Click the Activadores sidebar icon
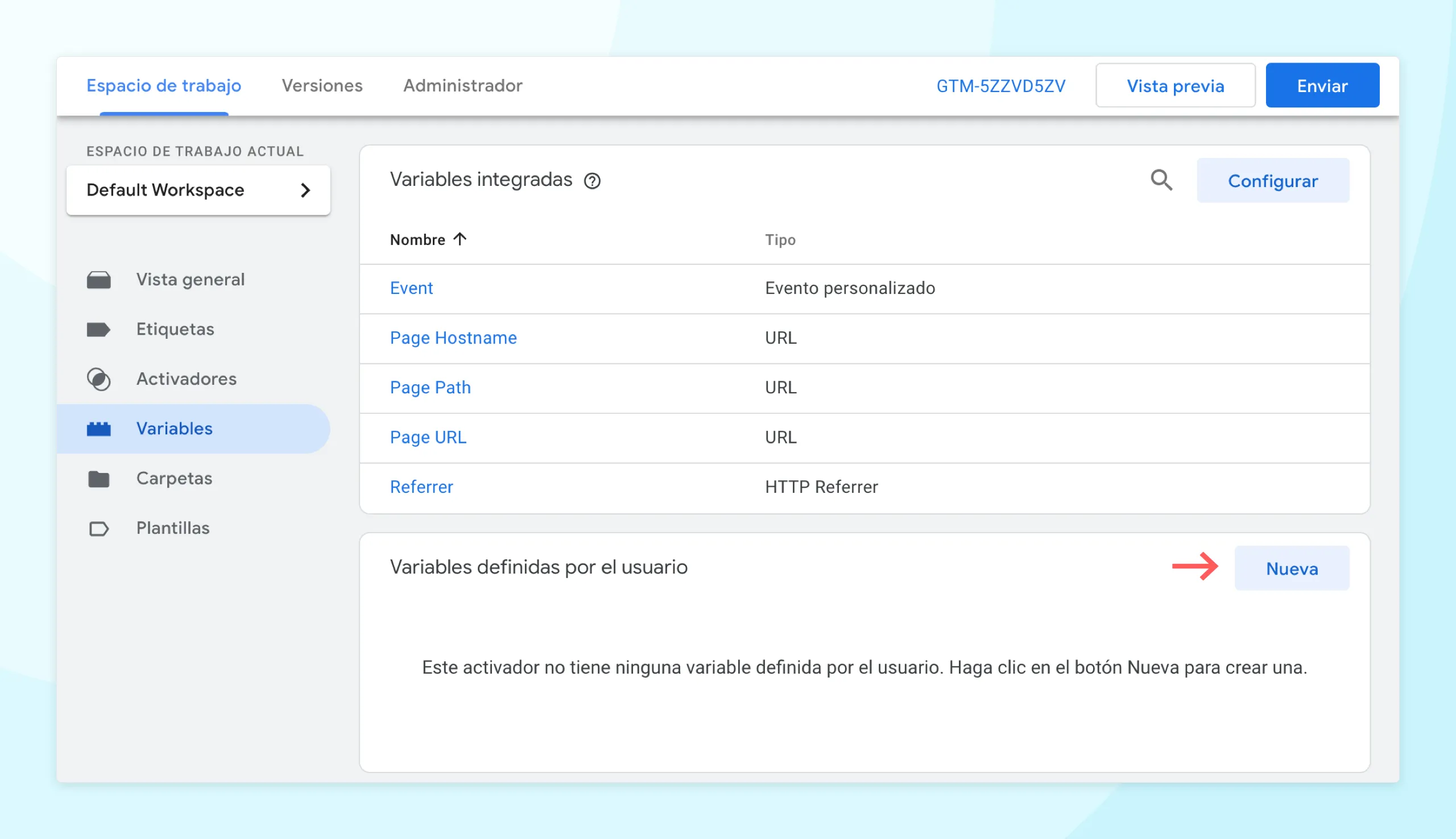Viewport: 1456px width, 839px height. (100, 379)
